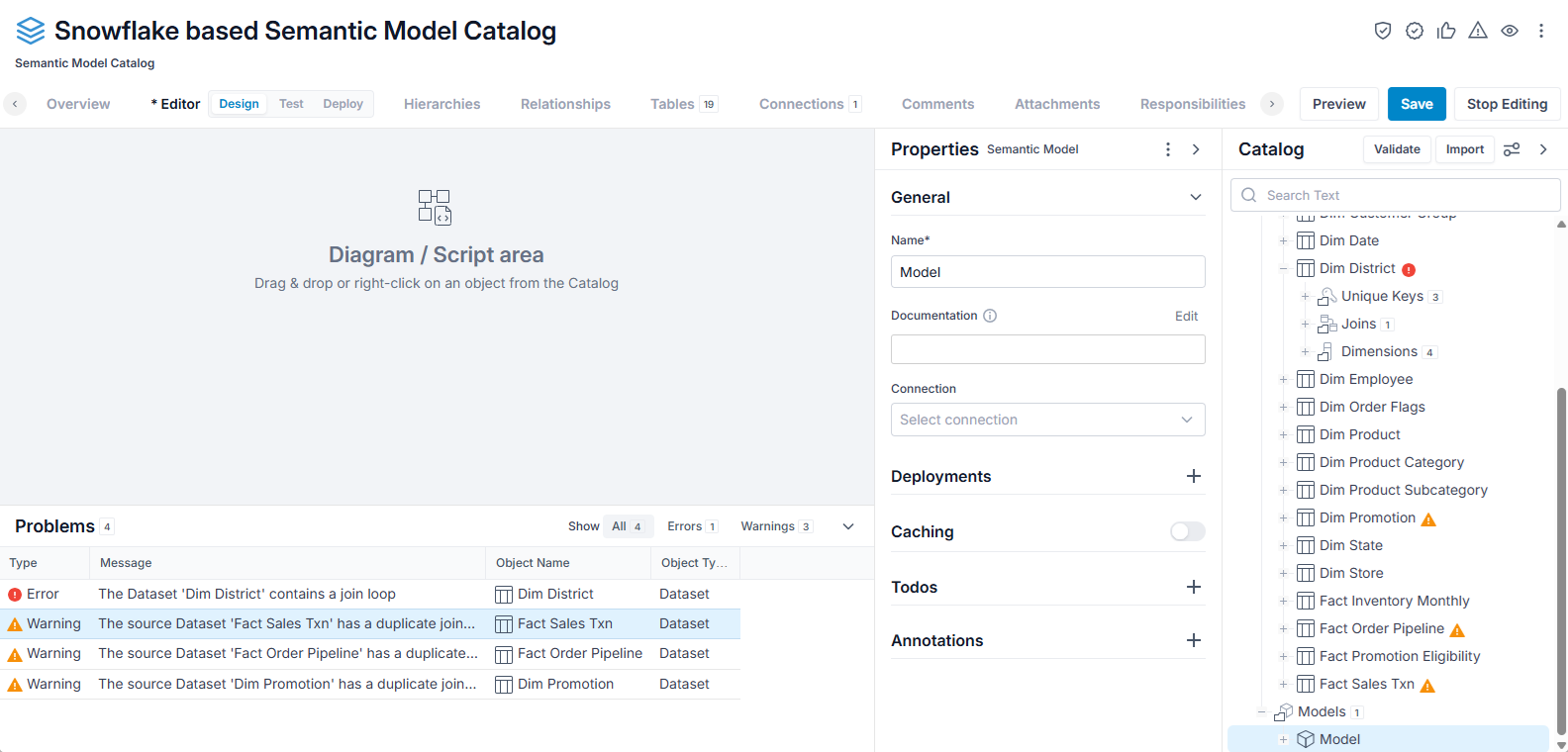Switch to the Overview tab
Viewport: 1568px width, 752px height.
click(x=78, y=104)
